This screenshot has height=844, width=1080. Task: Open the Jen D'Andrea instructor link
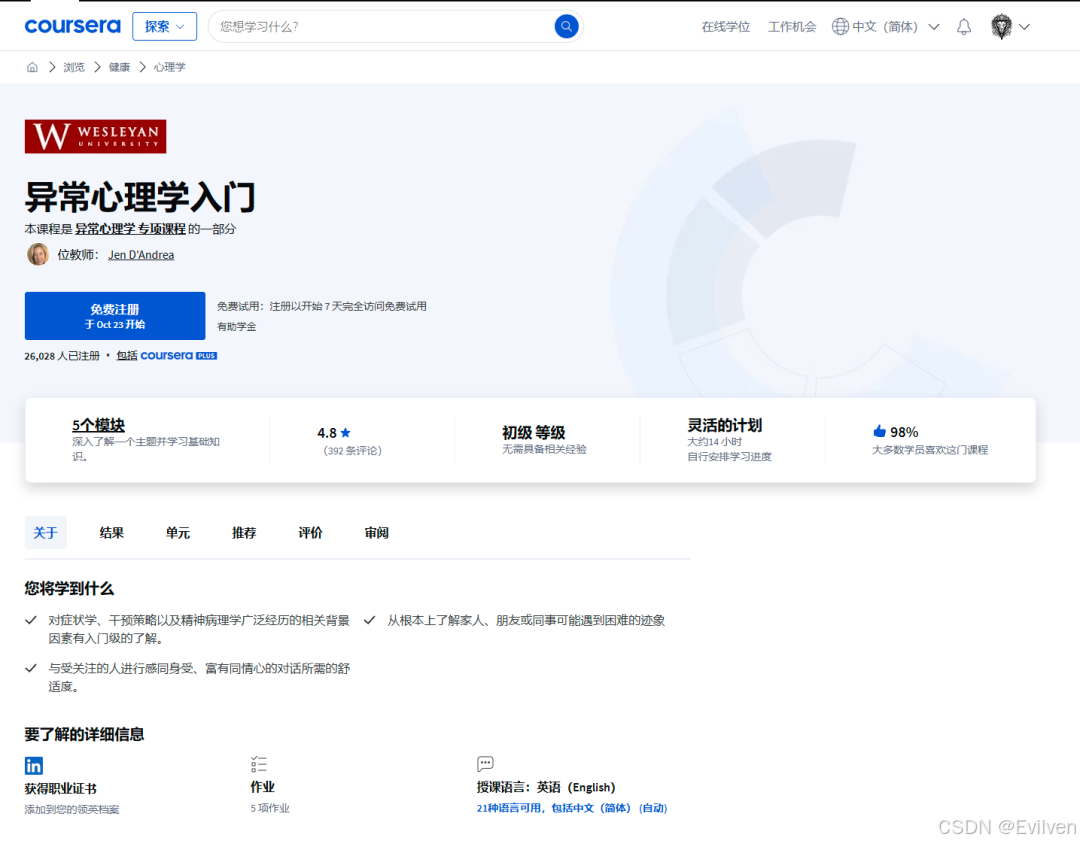[141, 255]
